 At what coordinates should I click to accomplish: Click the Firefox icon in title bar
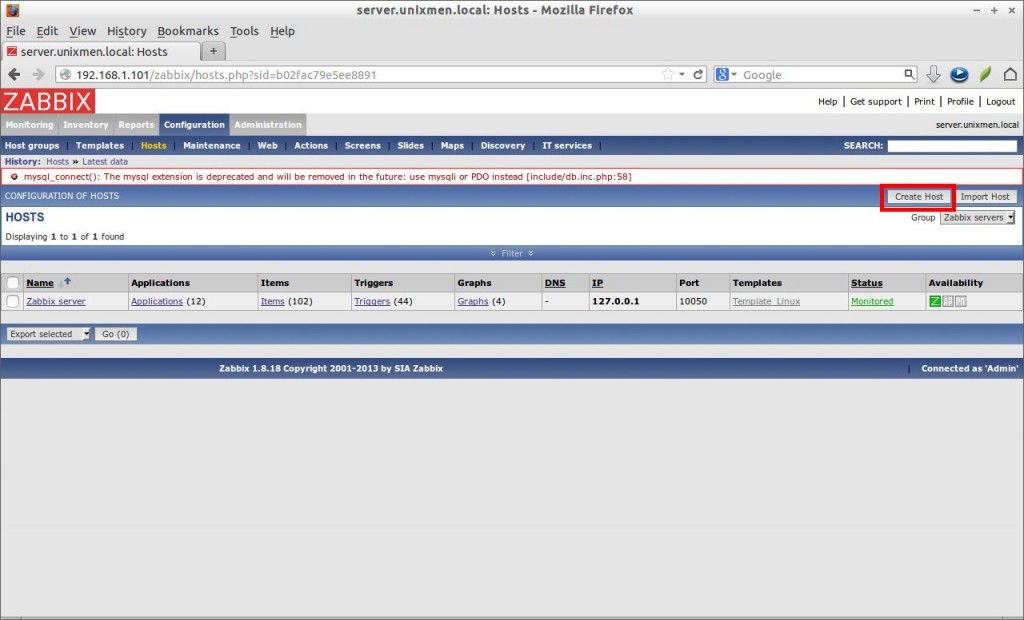click(x=12, y=10)
